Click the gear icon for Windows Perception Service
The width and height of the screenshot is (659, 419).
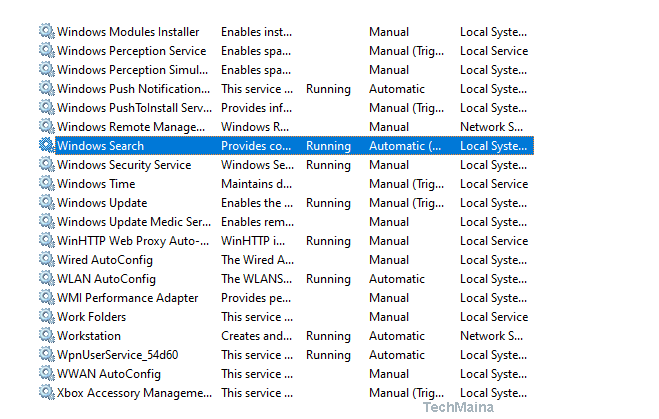pyautogui.click(x=47, y=51)
